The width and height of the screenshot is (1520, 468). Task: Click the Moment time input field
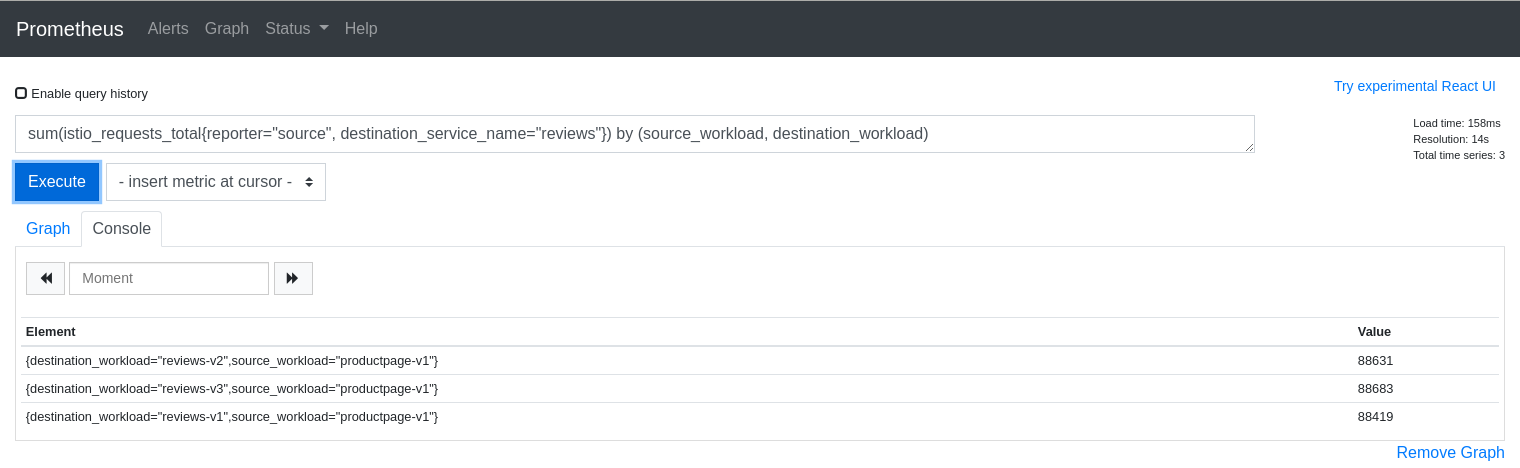[x=169, y=278]
